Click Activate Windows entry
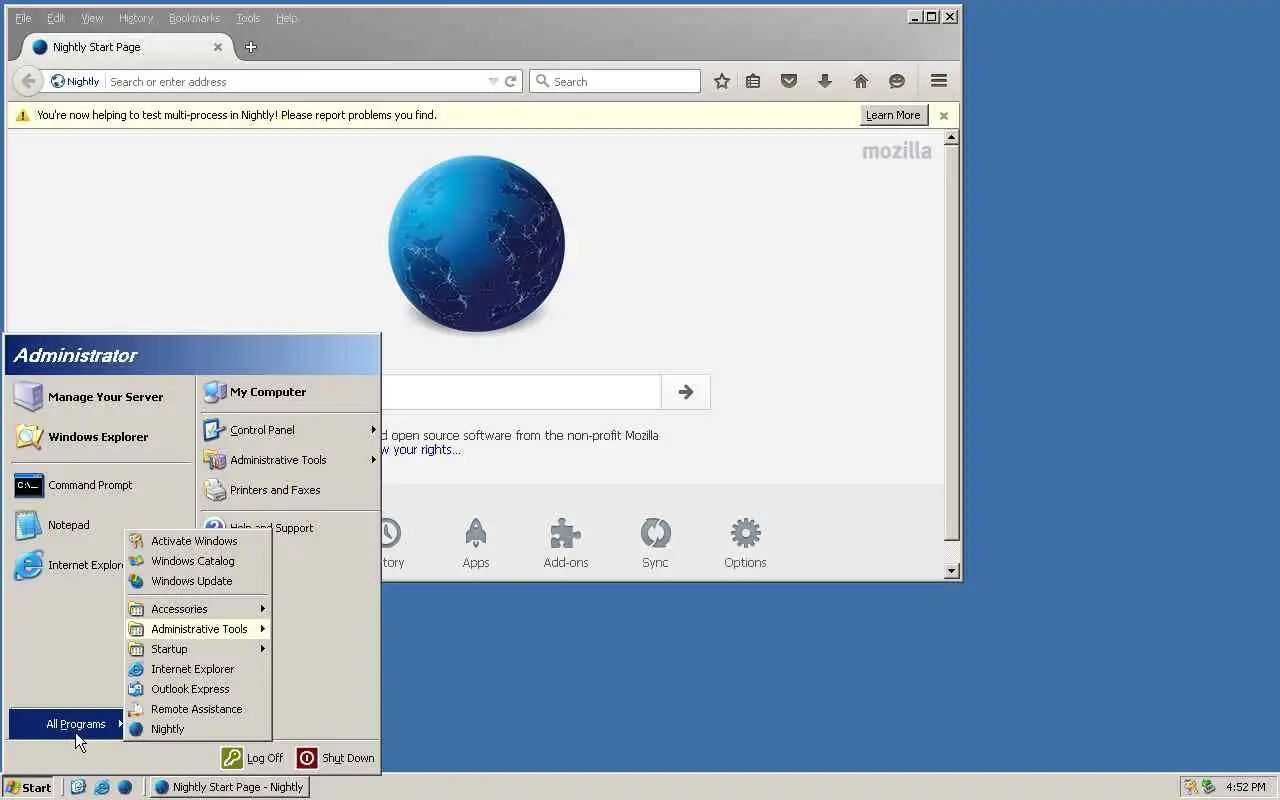 click(x=197, y=541)
